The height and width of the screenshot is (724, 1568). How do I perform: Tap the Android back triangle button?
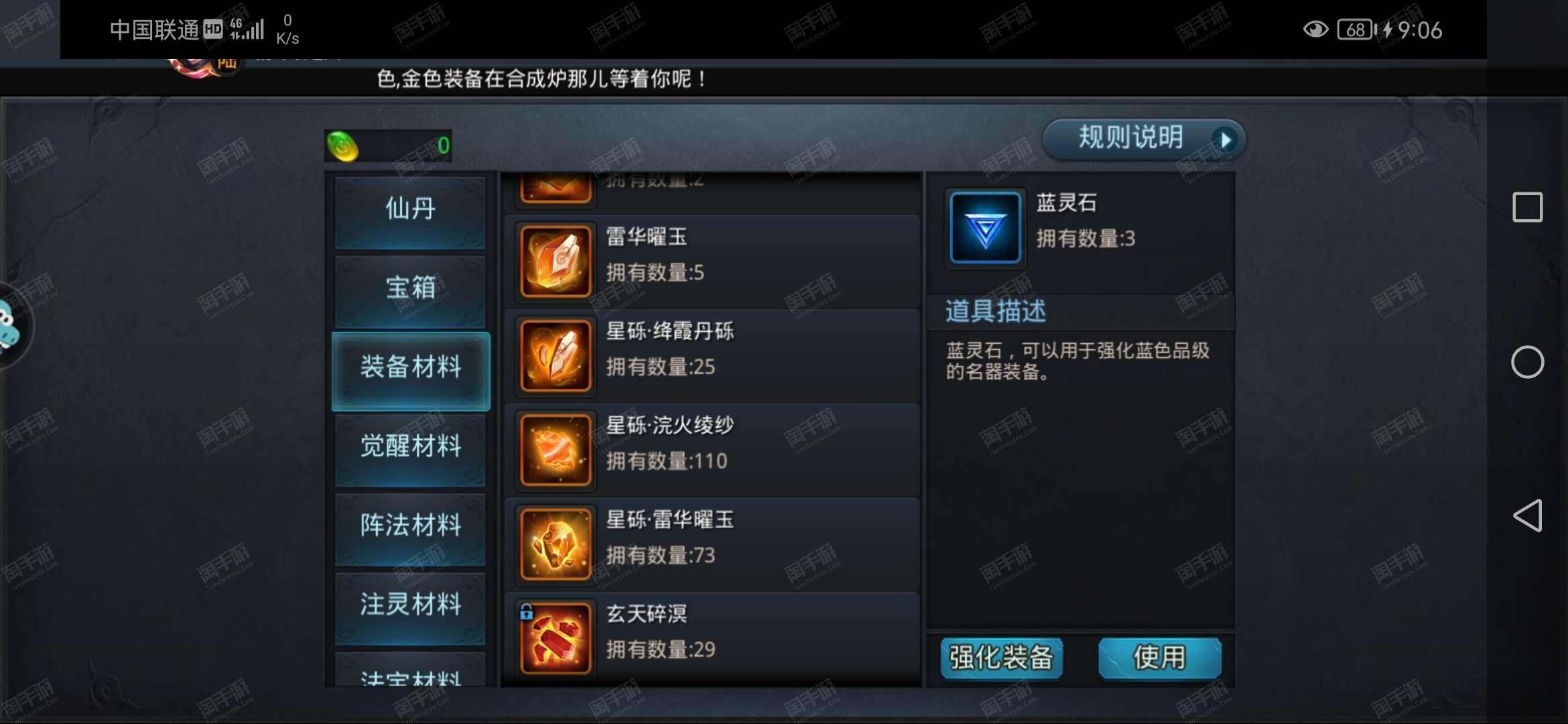[1528, 516]
